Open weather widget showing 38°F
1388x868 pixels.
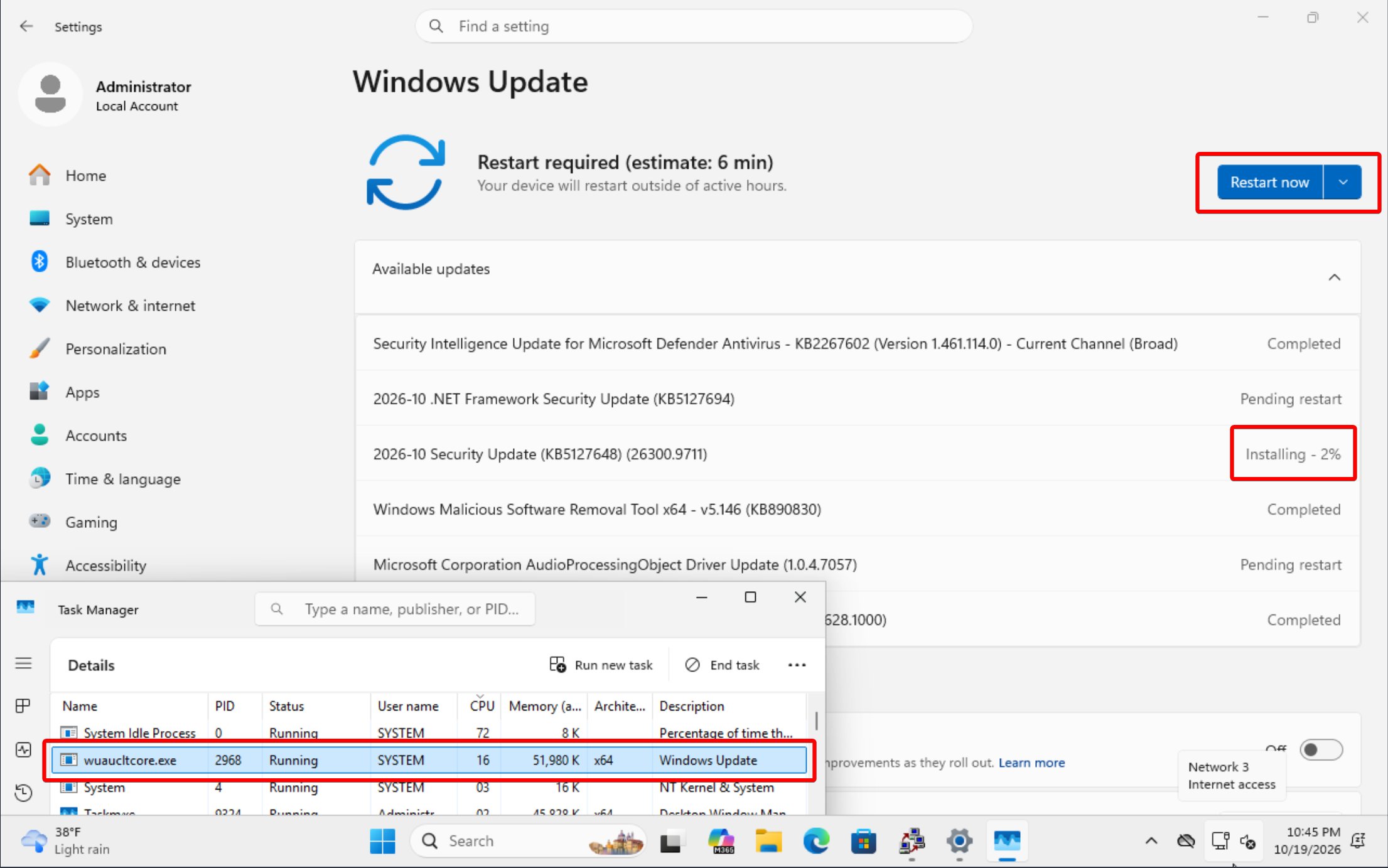pos(66,841)
